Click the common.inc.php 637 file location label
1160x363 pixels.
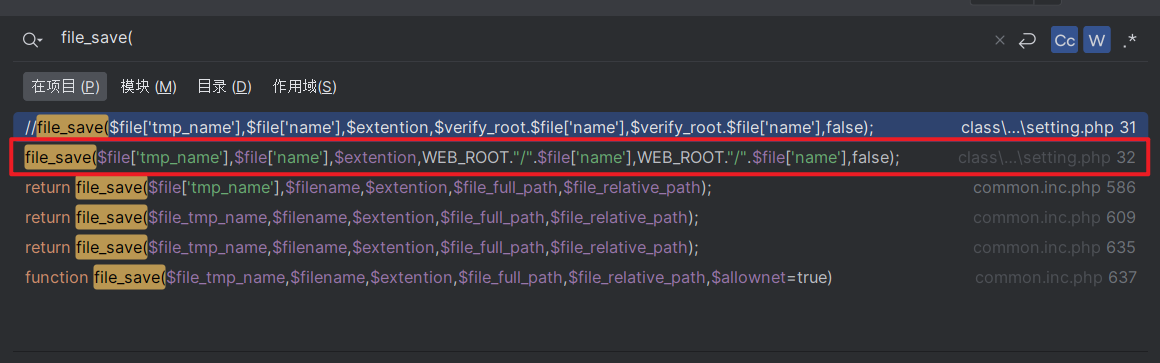point(1055,278)
